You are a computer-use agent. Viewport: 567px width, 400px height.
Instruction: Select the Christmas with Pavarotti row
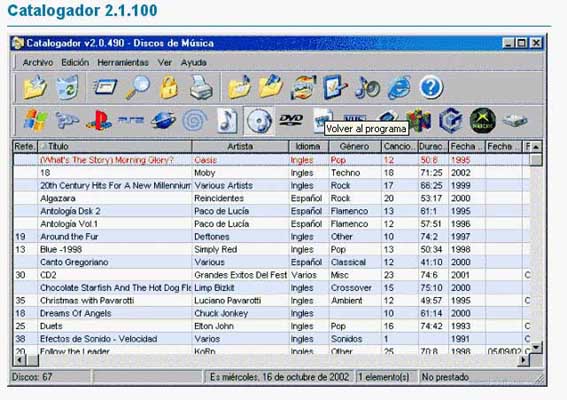pyautogui.click(x=272, y=301)
